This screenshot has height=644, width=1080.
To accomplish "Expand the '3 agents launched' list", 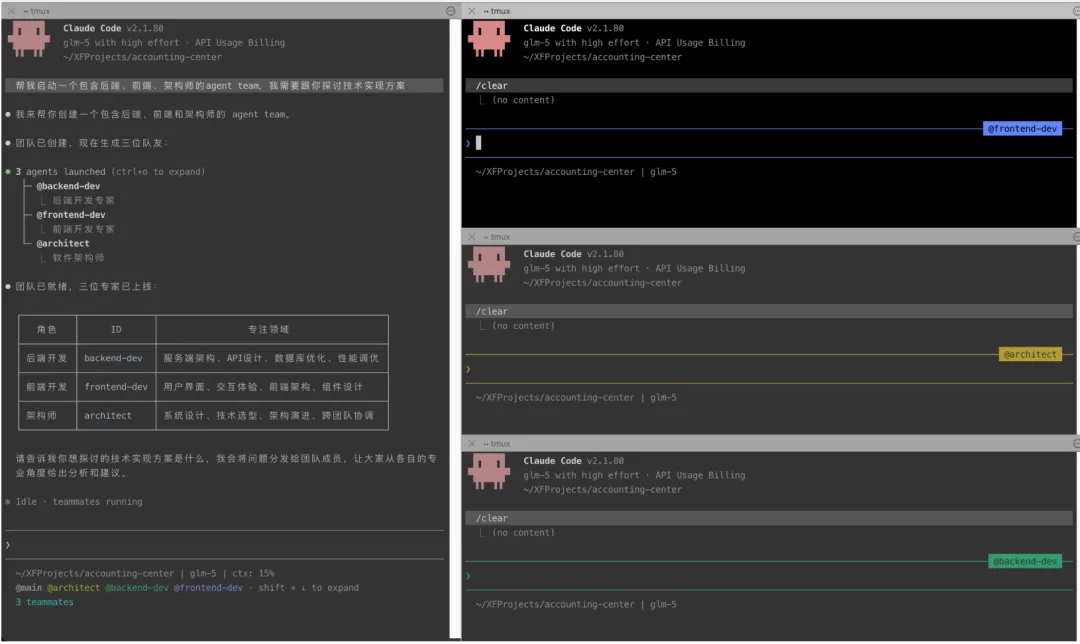I will 110,172.
